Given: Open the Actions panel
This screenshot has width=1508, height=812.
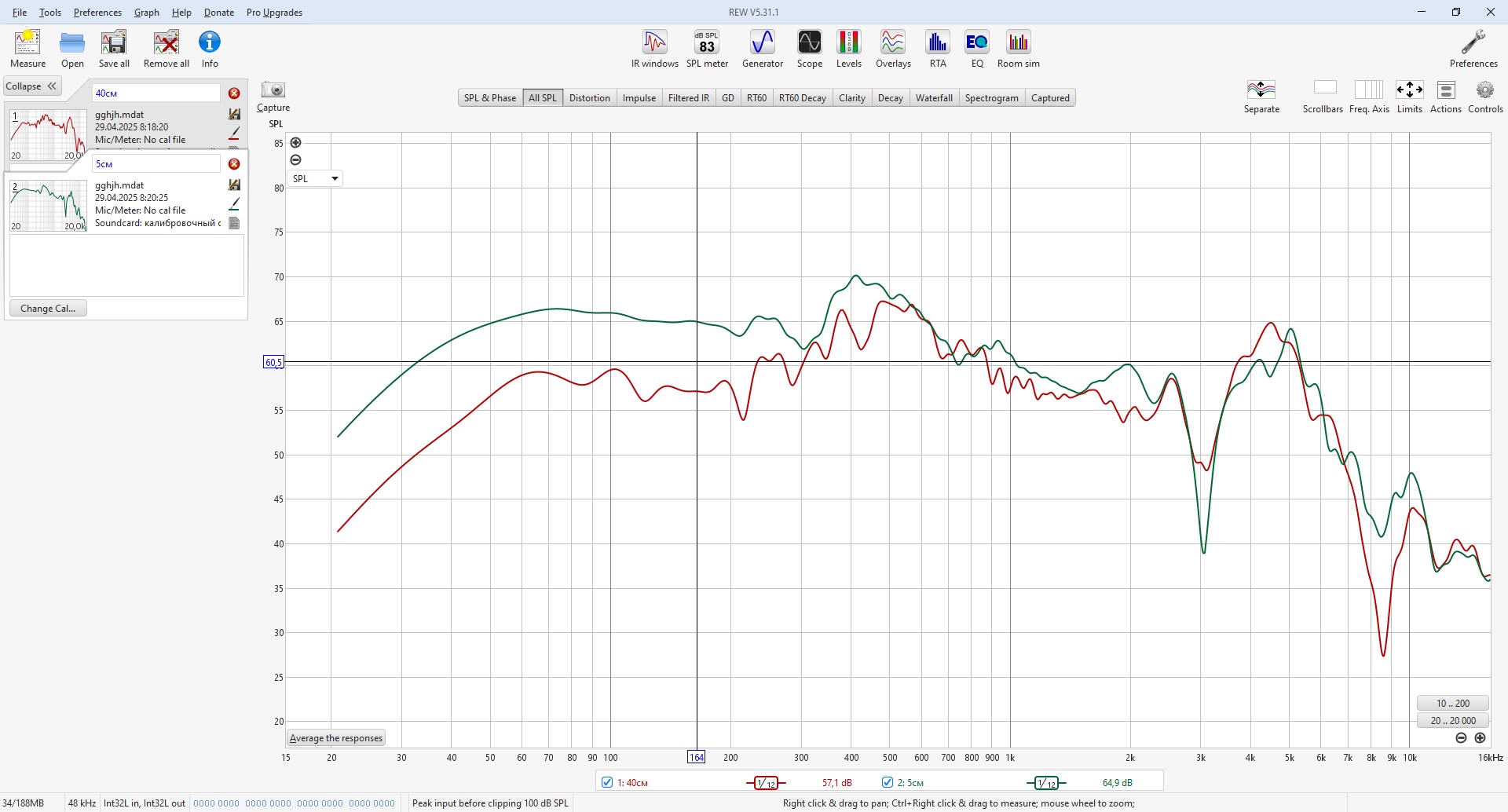Looking at the screenshot, I should [1446, 97].
